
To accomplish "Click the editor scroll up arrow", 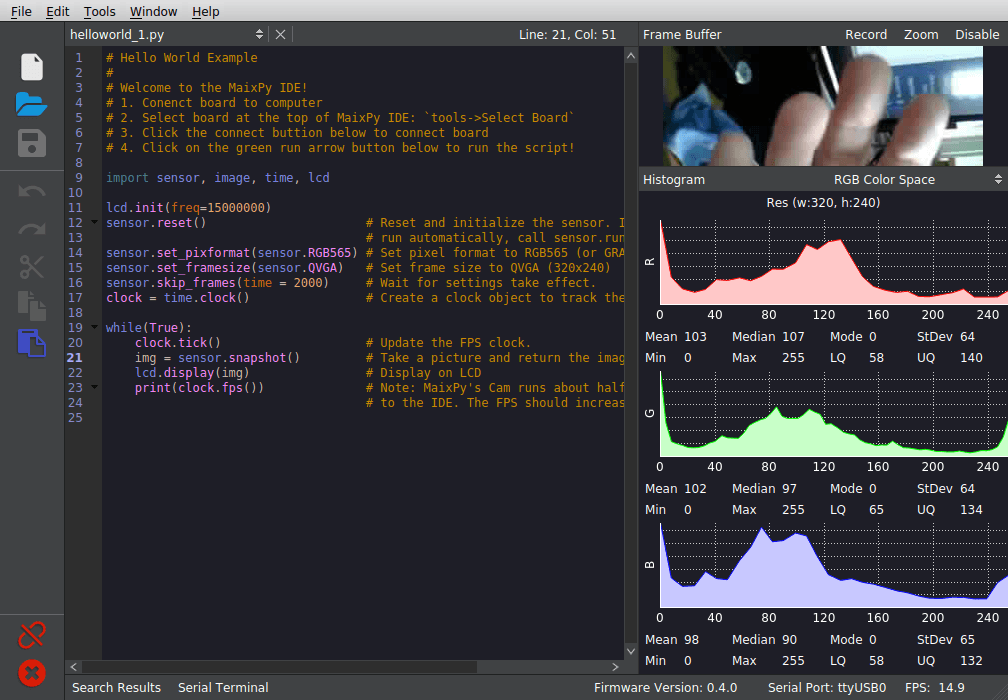I will tap(631, 56).
